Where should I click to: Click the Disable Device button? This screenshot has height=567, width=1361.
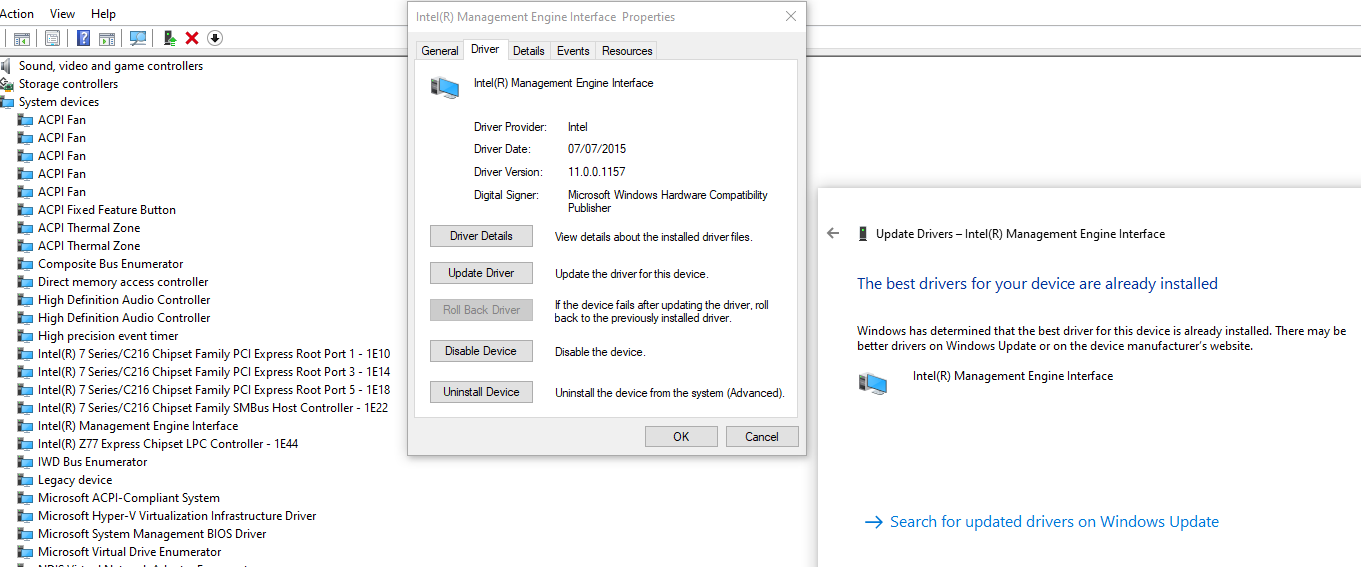tap(481, 351)
